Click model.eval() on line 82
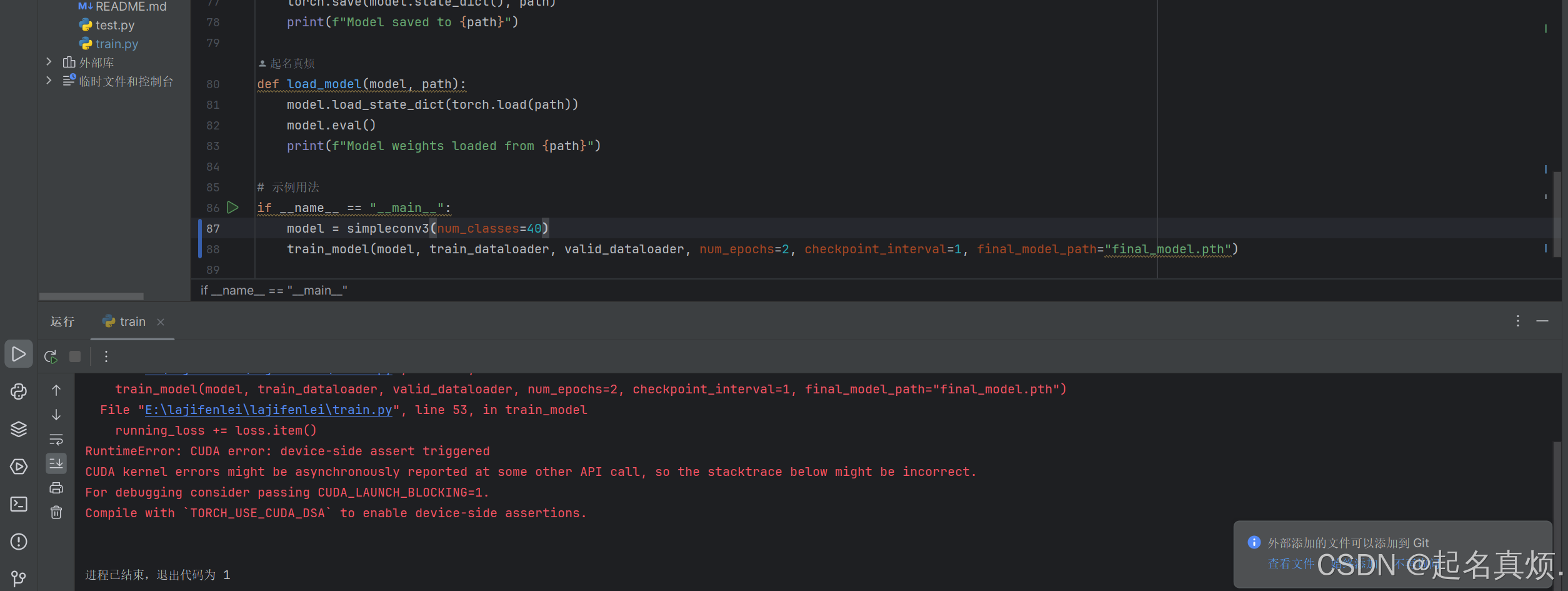The height and width of the screenshot is (591, 1568). 331,125
